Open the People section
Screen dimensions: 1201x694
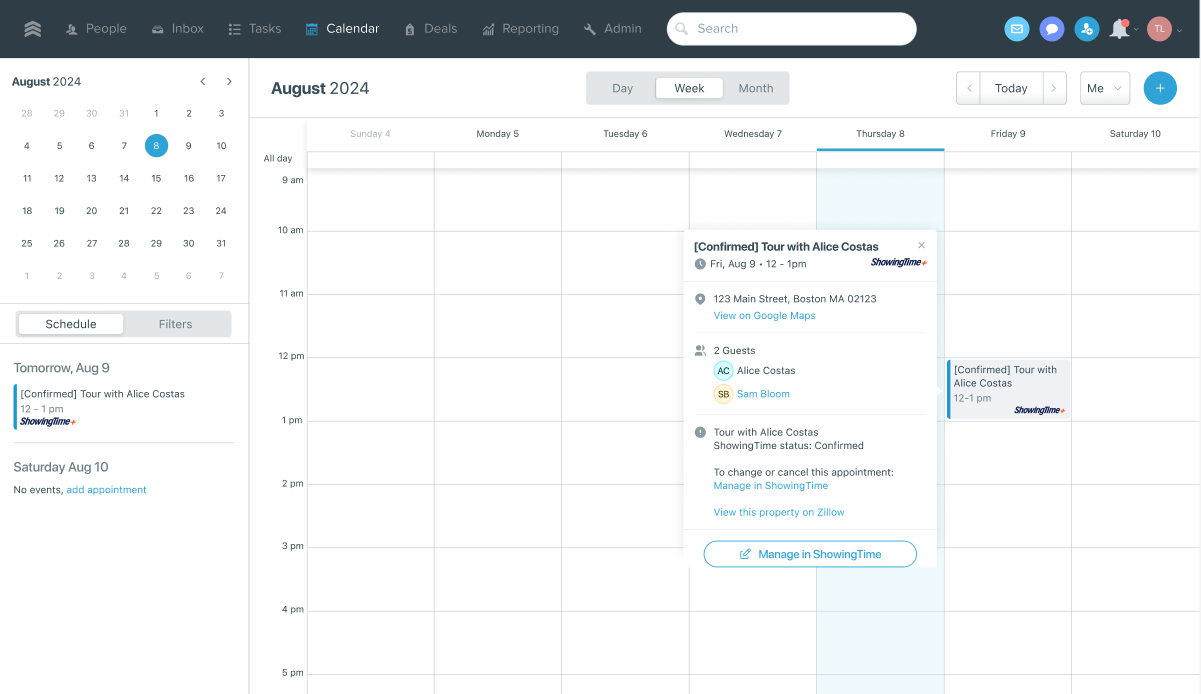pos(96,29)
